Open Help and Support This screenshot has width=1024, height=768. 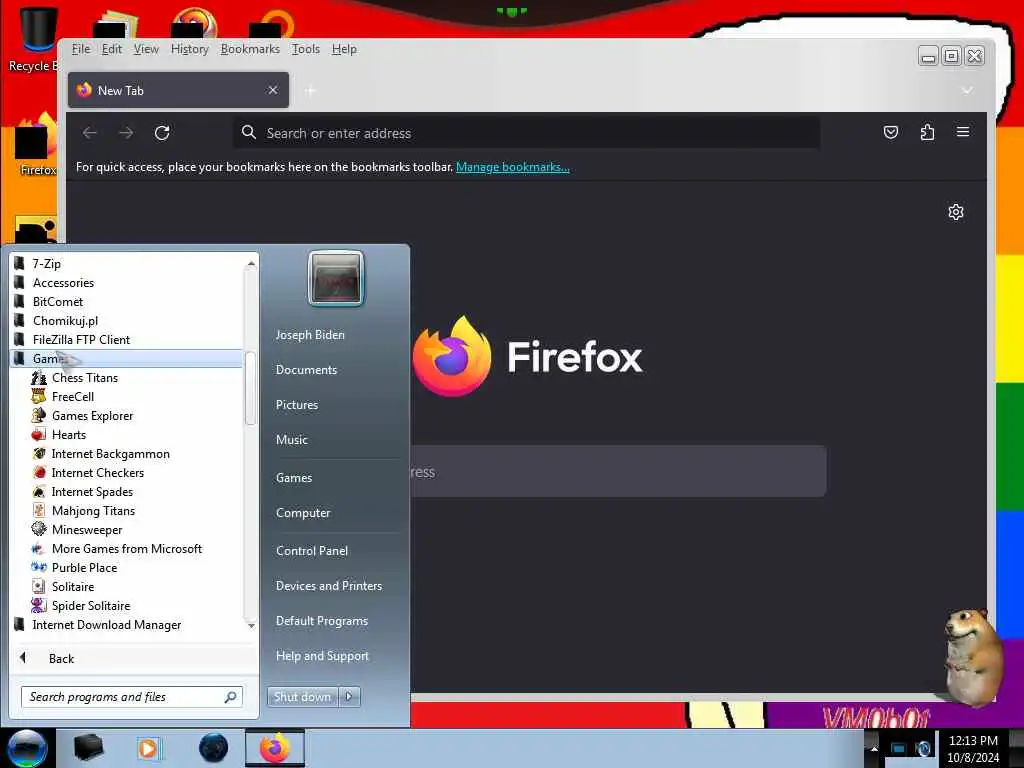pyautogui.click(x=322, y=656)
